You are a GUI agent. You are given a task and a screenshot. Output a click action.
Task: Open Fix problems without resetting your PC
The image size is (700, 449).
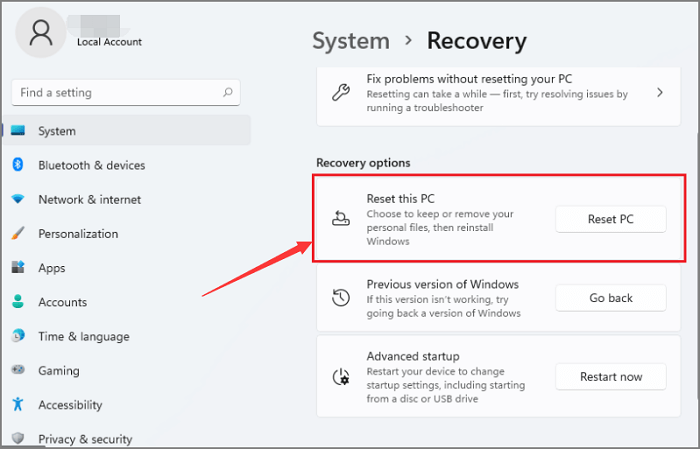click(x=499, y=96)
